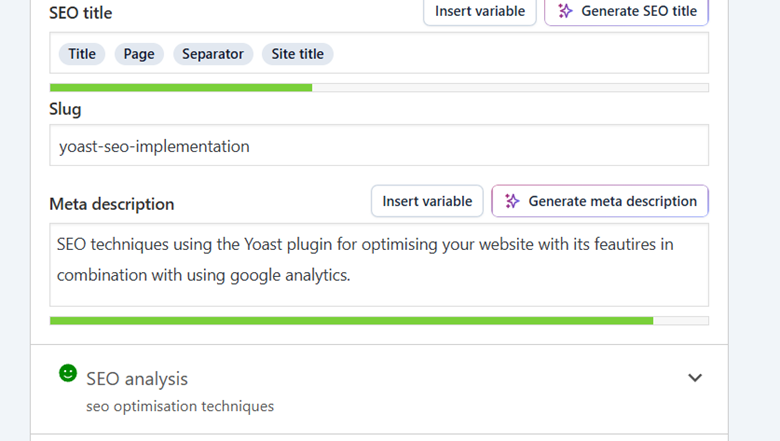Click the sparkle icon on Generate SEO title
This screenshot has width=780, height=441.
click(x=565, y=11)
